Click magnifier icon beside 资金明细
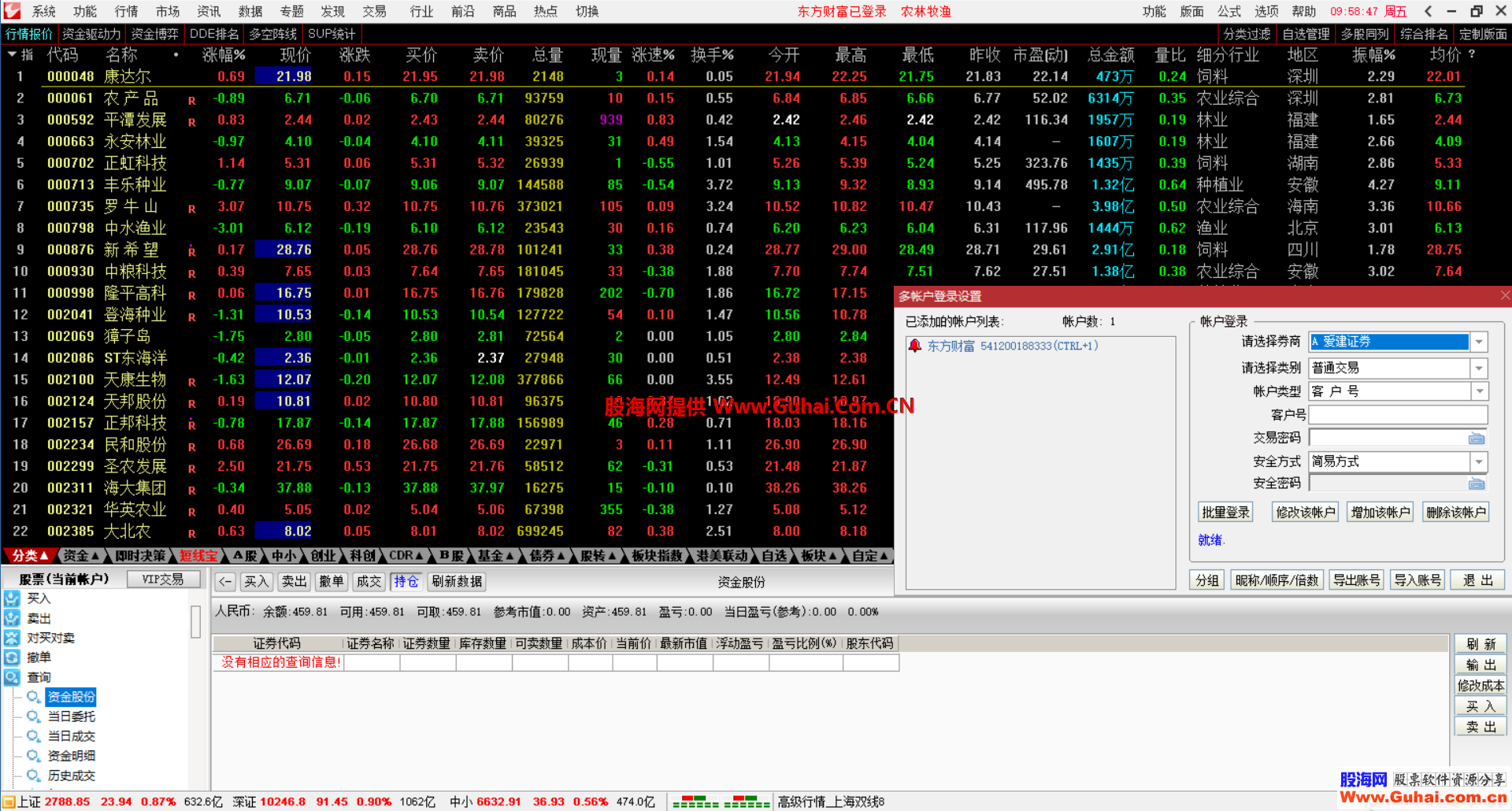The width and height of the screenshot is (1512, 811). (34, 756)
